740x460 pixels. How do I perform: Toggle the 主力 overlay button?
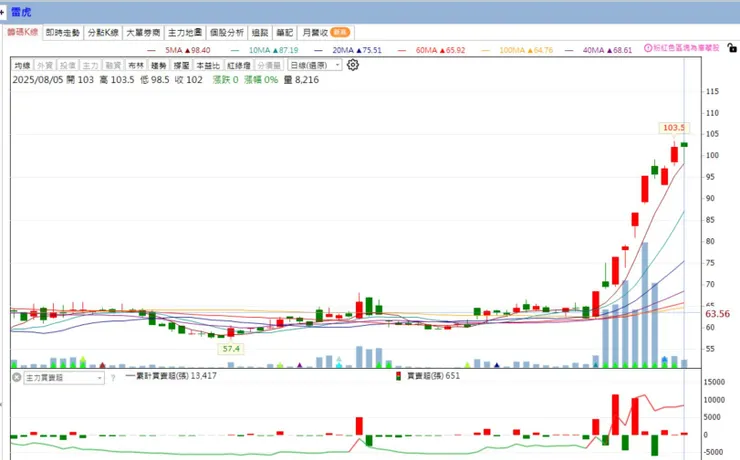[x=90, y=66]
